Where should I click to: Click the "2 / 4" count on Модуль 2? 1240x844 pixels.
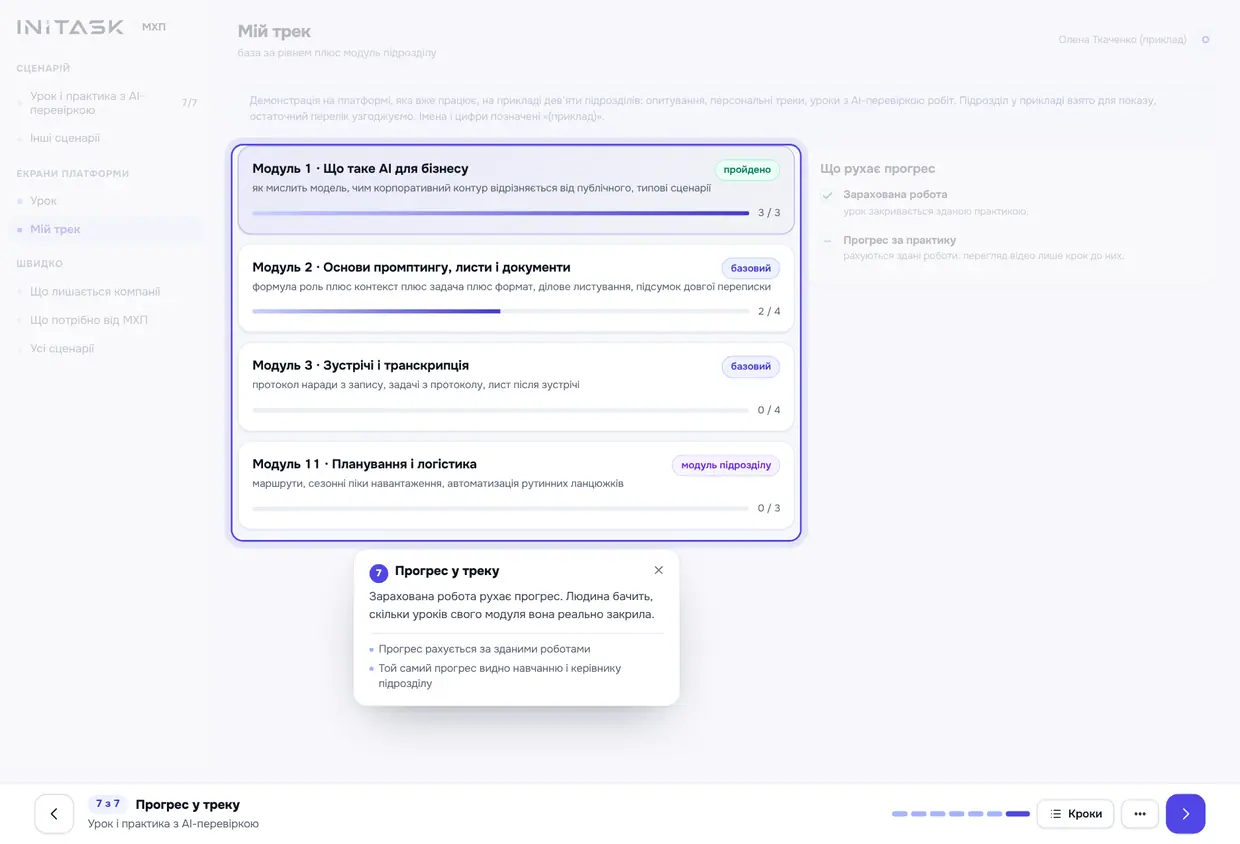tap(769, 311)
